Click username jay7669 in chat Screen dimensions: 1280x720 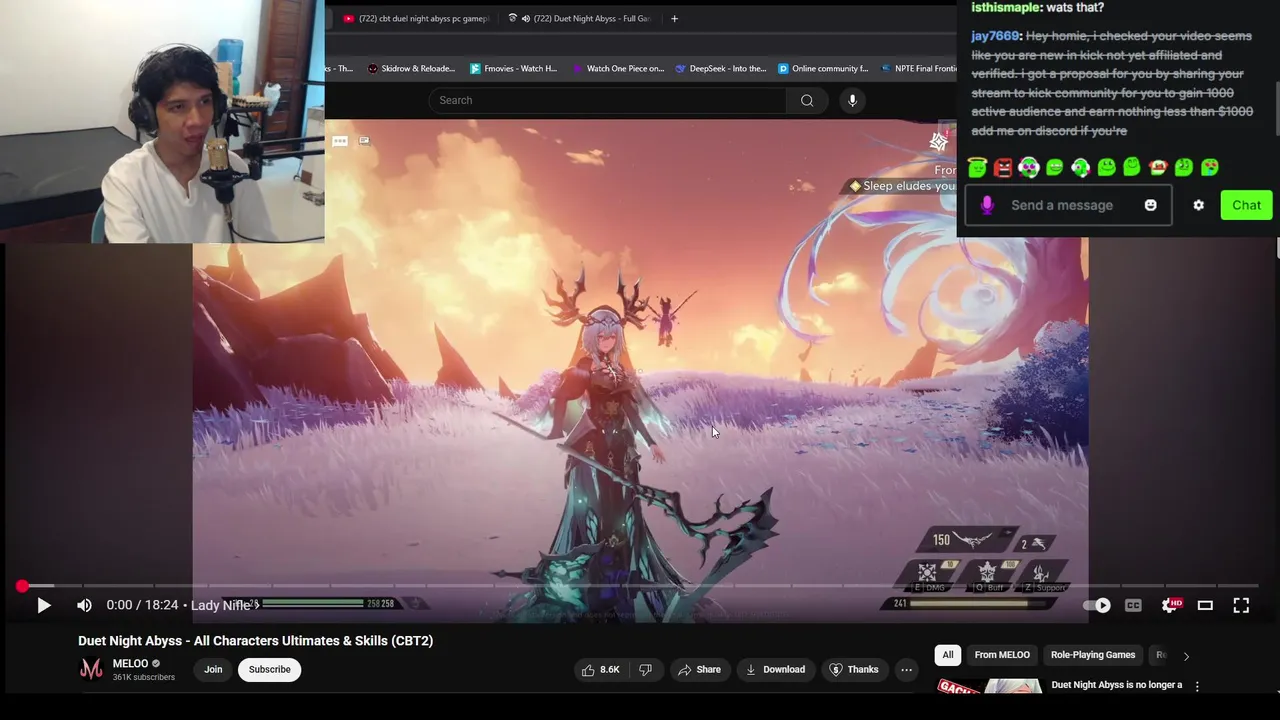point(995,36)
